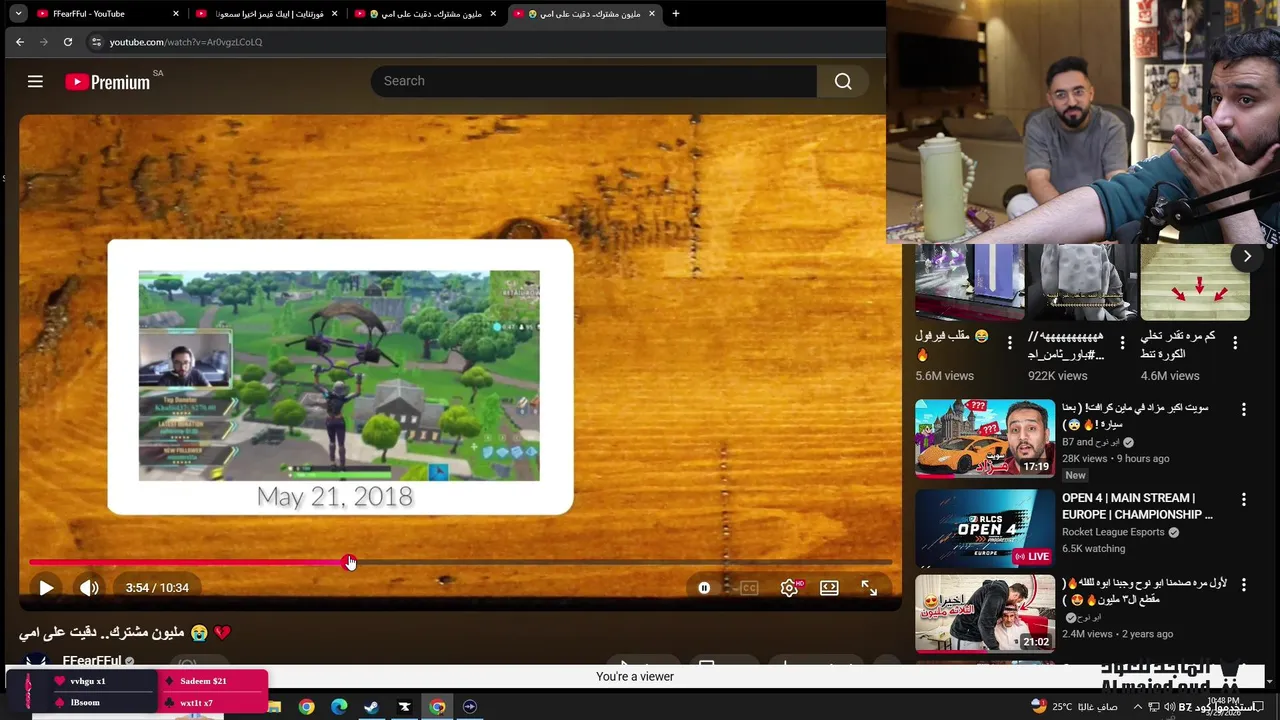This screenshot has height=720, width=1280.
Task: Open the FFearFFul channel avatar
Action: tap(36, 661)
